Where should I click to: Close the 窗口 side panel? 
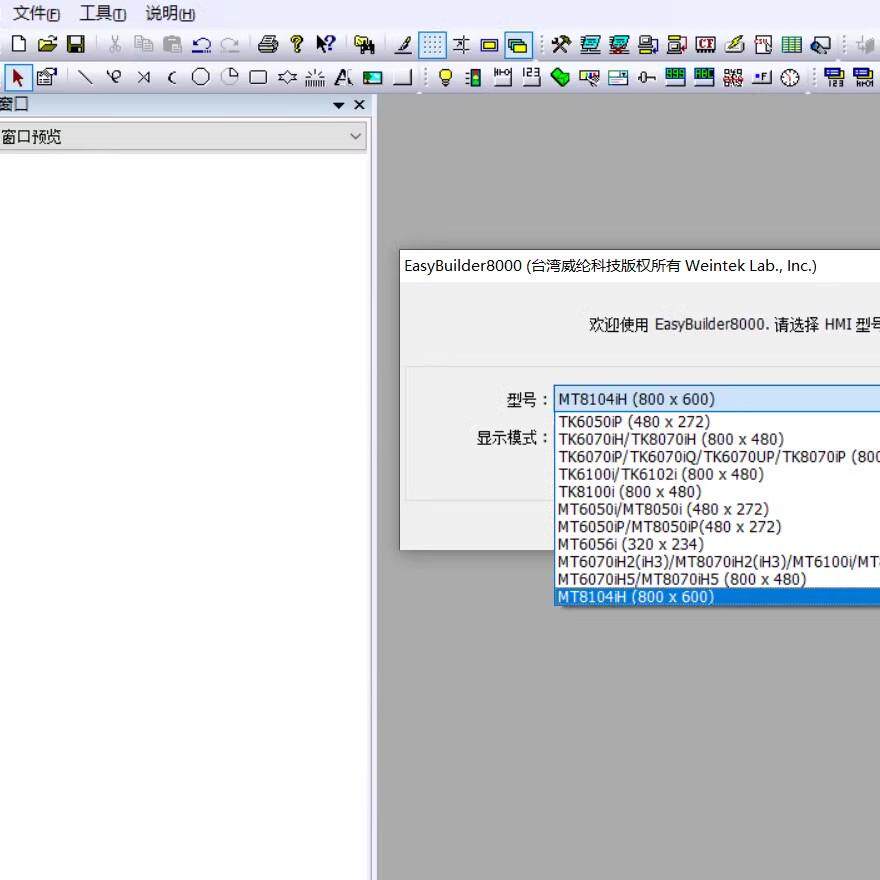pos(360,105)
